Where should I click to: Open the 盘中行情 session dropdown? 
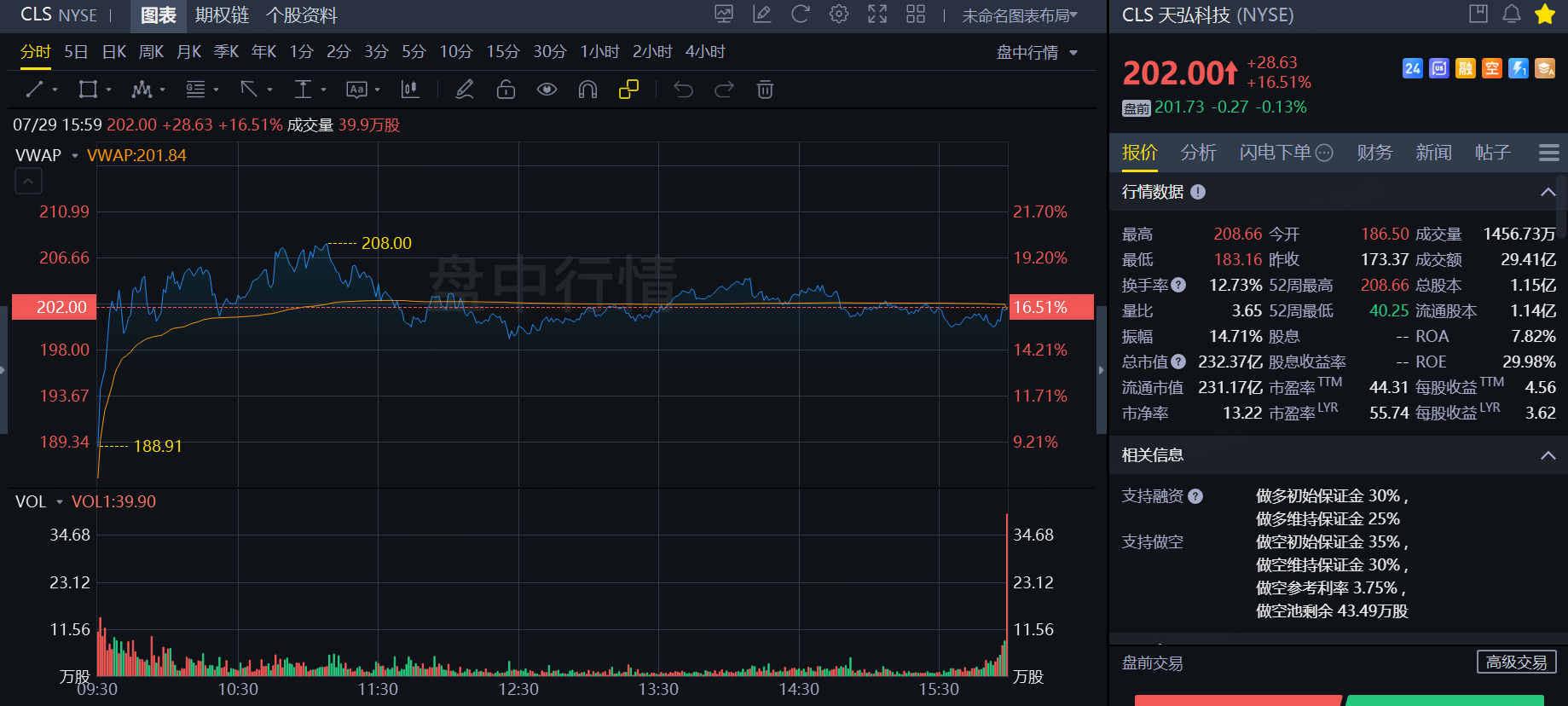(x=1038, y=53)
